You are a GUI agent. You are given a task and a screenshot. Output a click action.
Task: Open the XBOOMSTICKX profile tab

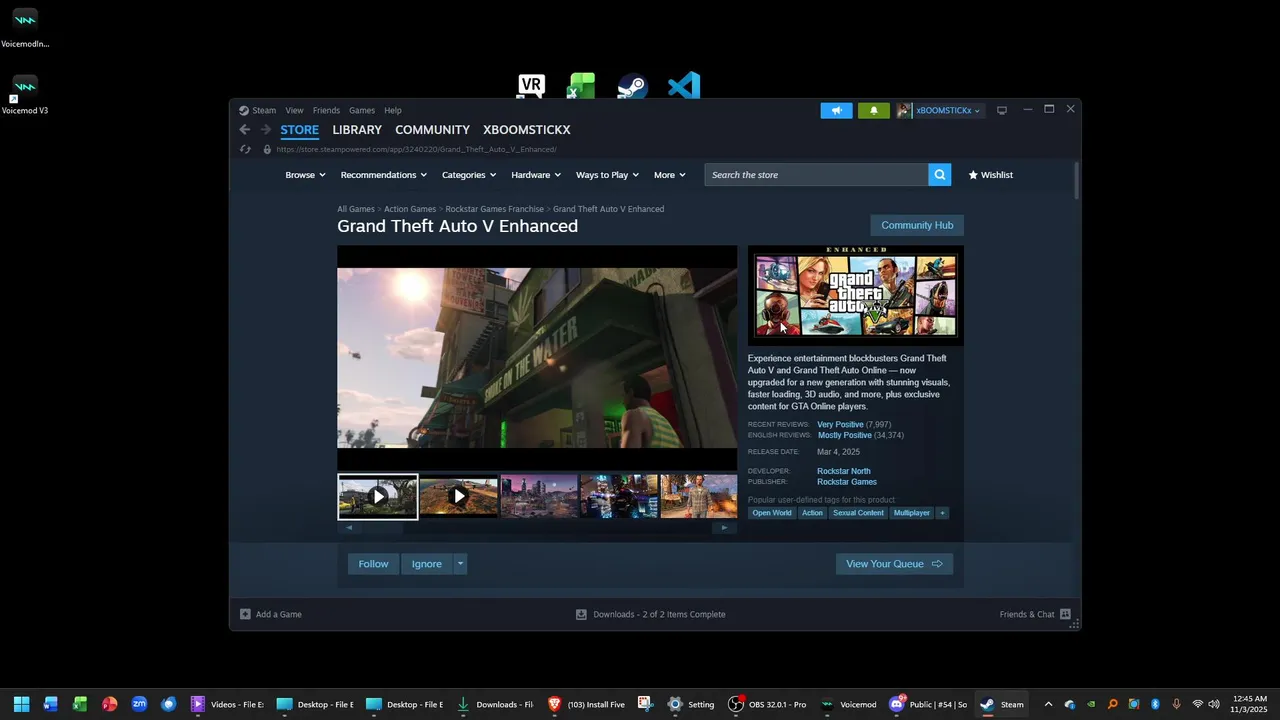pyautogui.click(x=527, y=130)
